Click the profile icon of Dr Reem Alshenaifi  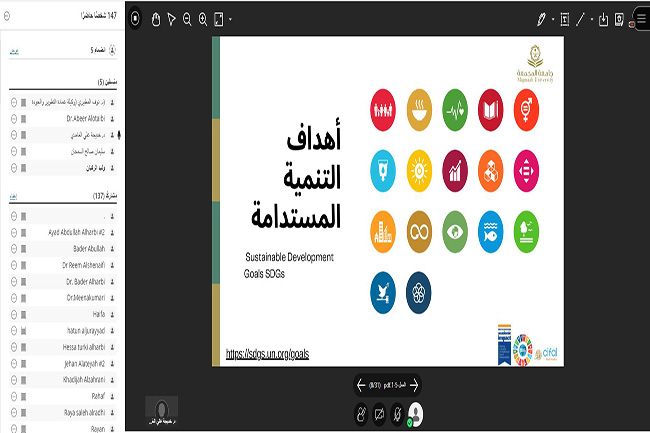coord(112,265)
